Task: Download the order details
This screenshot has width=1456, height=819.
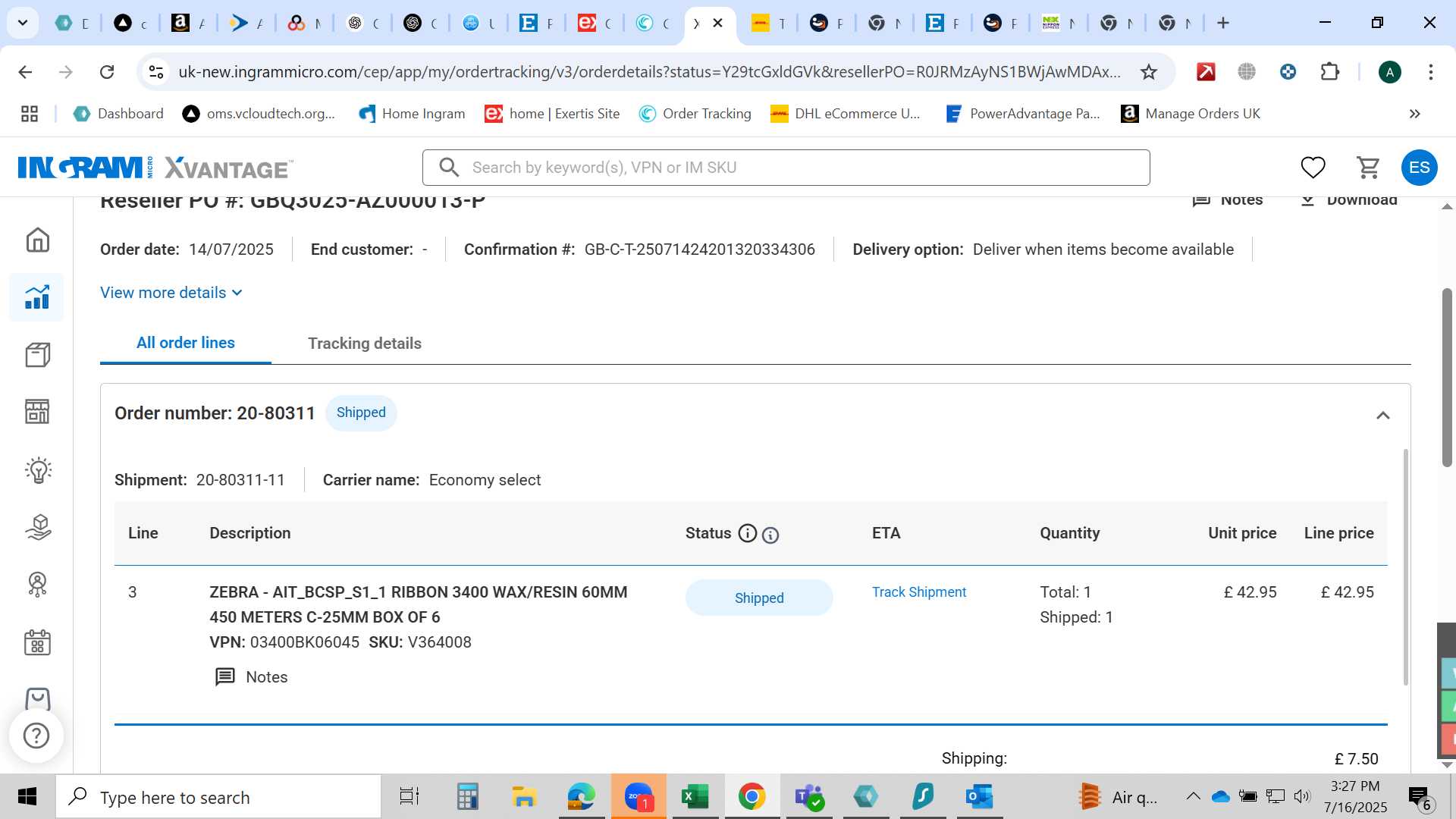Action: click(1348, 200)
